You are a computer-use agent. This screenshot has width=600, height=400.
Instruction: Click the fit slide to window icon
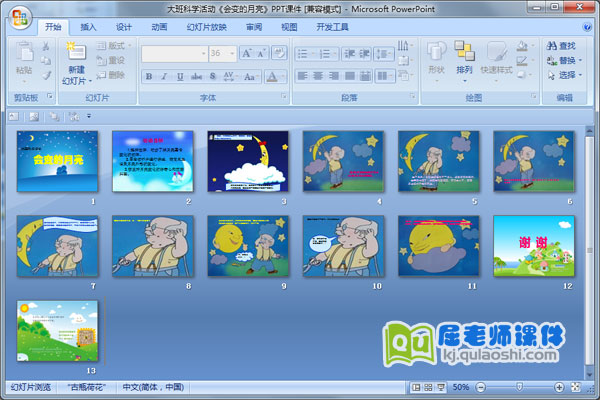pyautogui.click(x=576, y=387)
